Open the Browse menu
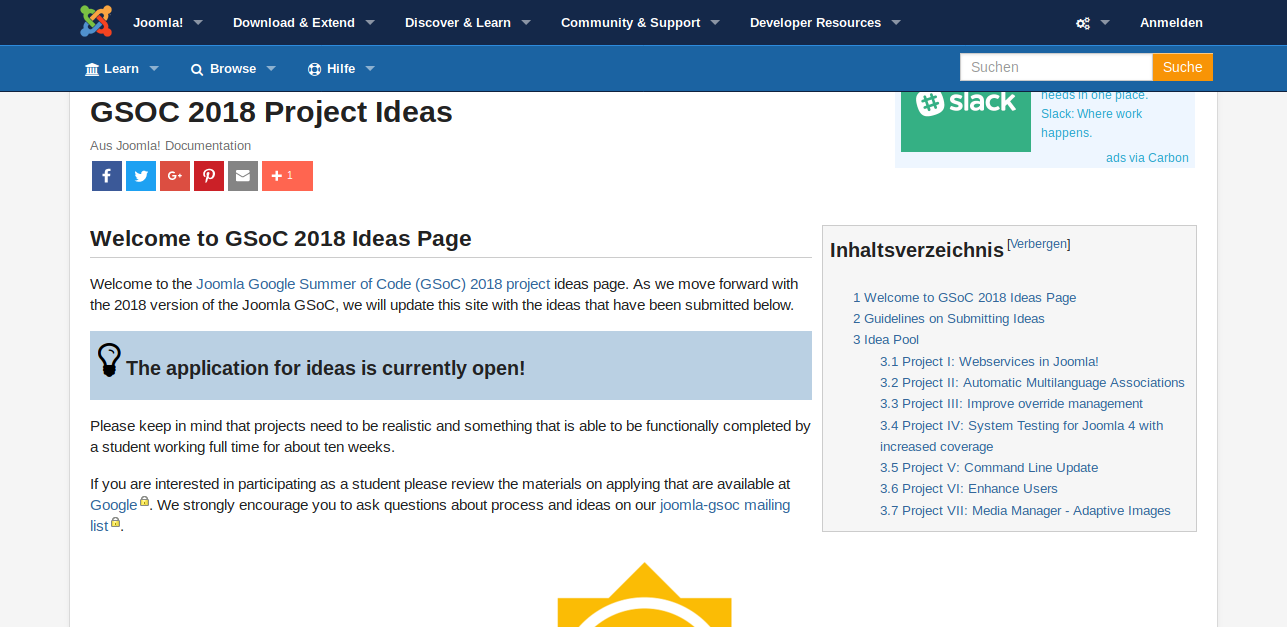Screen dimensions: 1287x627 [x=233, y=69]
